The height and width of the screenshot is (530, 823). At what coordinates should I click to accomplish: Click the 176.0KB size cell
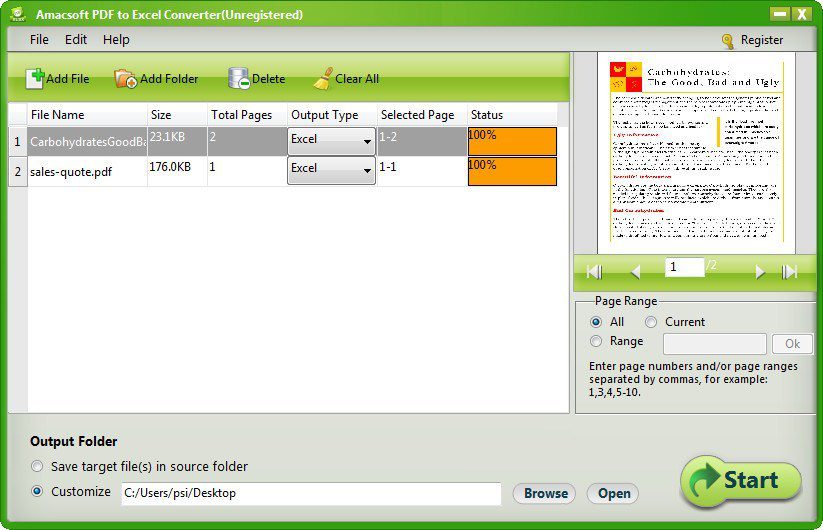coord(177,171)
